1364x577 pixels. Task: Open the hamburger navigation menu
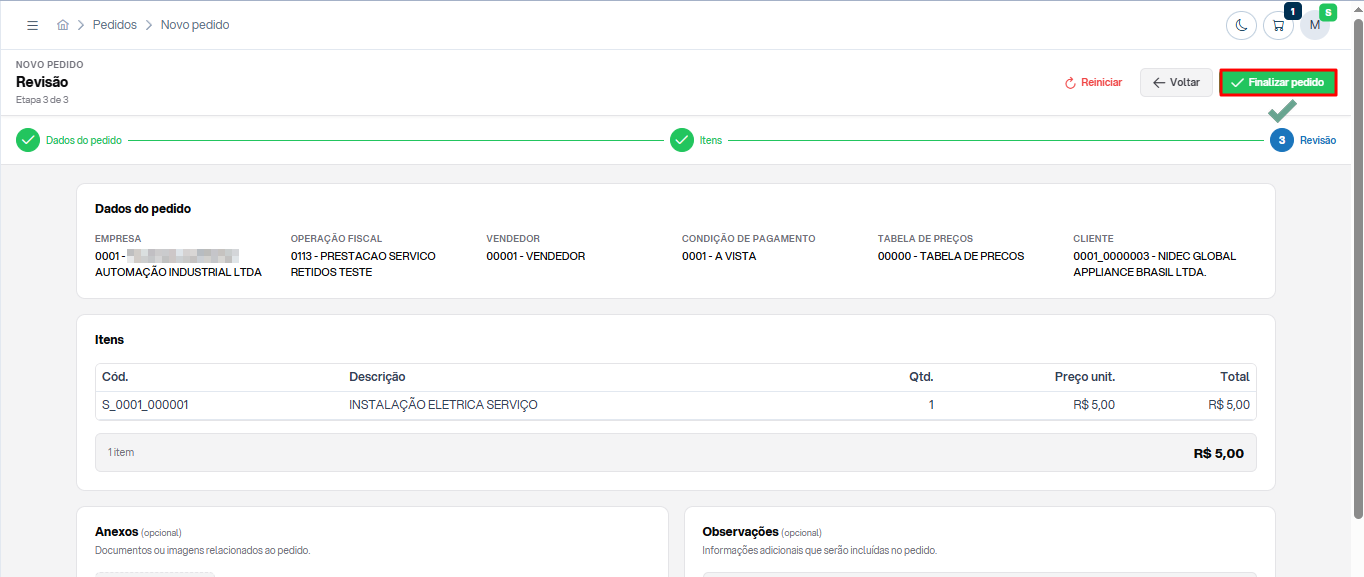coord(32,25)
